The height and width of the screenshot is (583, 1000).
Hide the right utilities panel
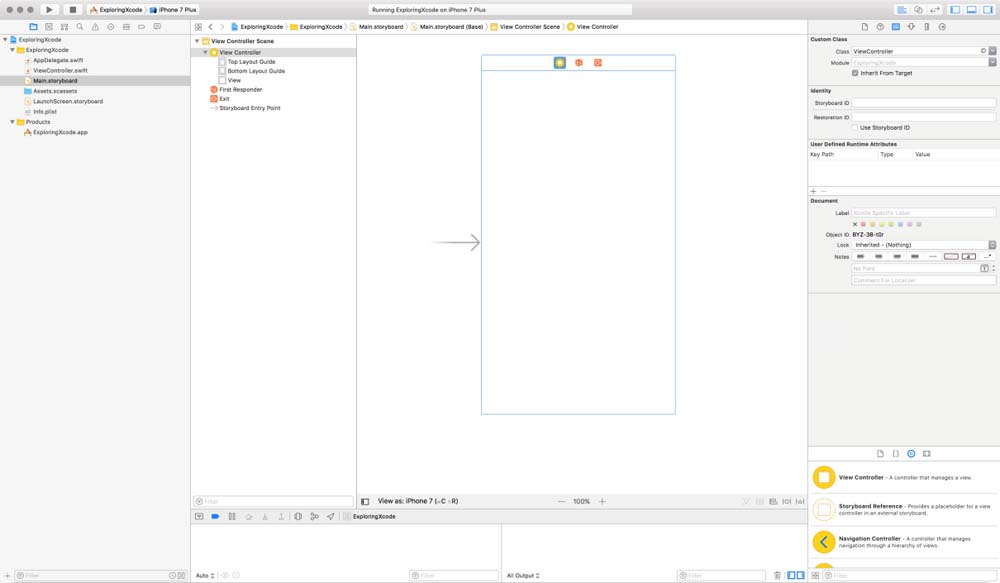tap(988, 9)
